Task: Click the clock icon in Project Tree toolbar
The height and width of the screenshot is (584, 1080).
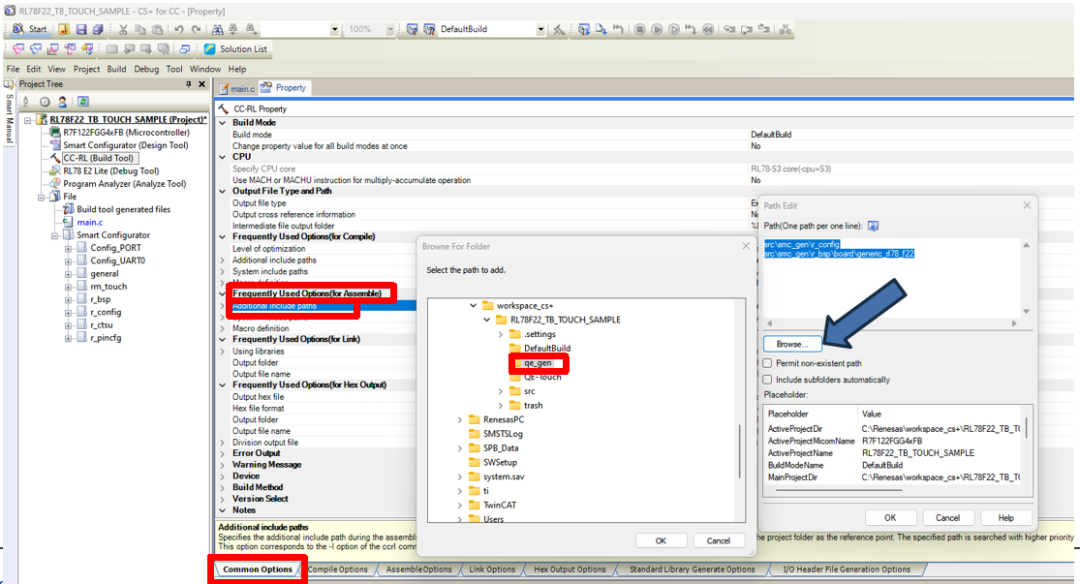Action: pyautogui.click(x=45, y=101)
